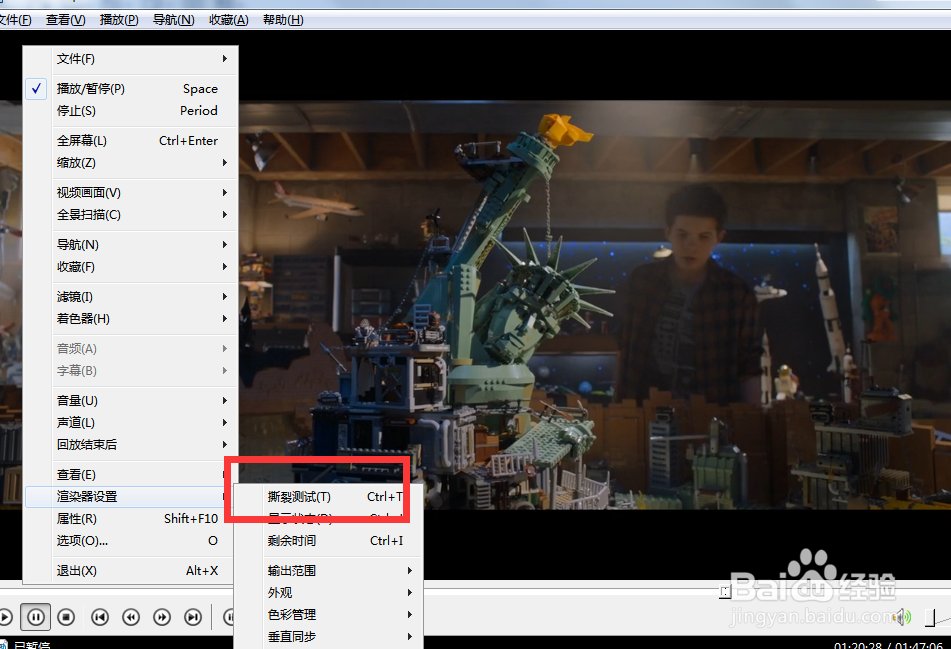Viewport: 951px width, 649px height.
Task: Open 声道(L) in the context menu
Action: tap(130, 422)
